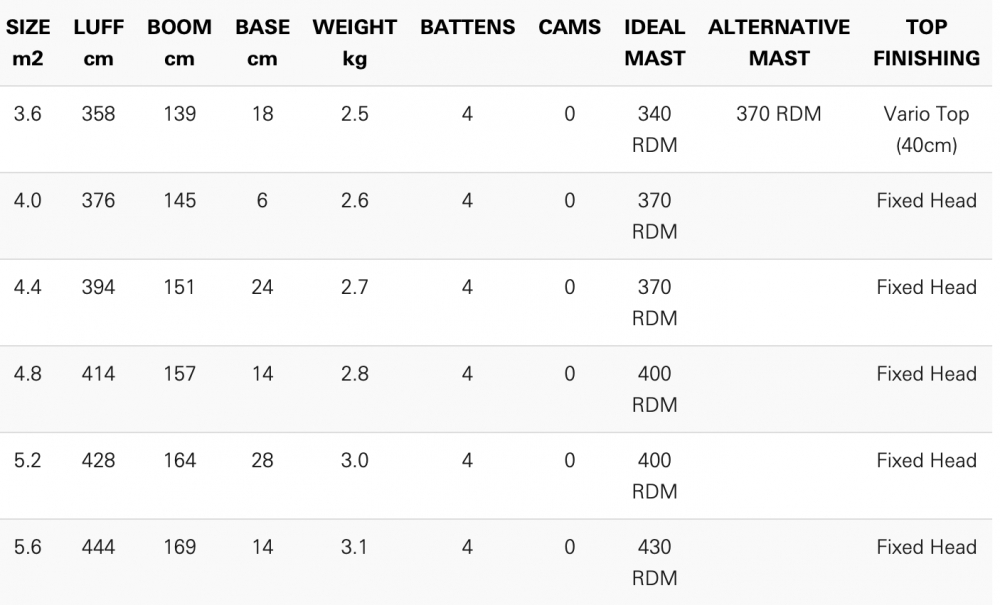
Task: Select the 340 RDM ideal mast cell
Action: tap(655, 129)
